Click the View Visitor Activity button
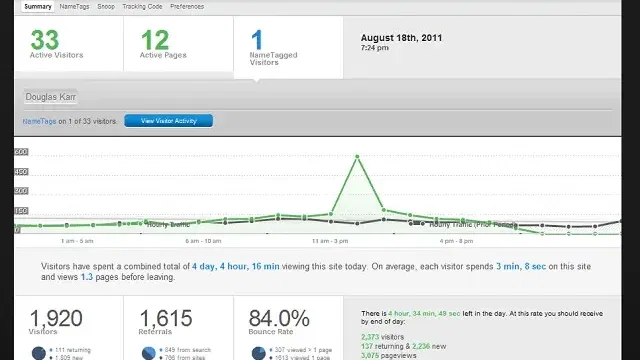The height and width of the screenshot is (360, 640). tap(169, 121)
